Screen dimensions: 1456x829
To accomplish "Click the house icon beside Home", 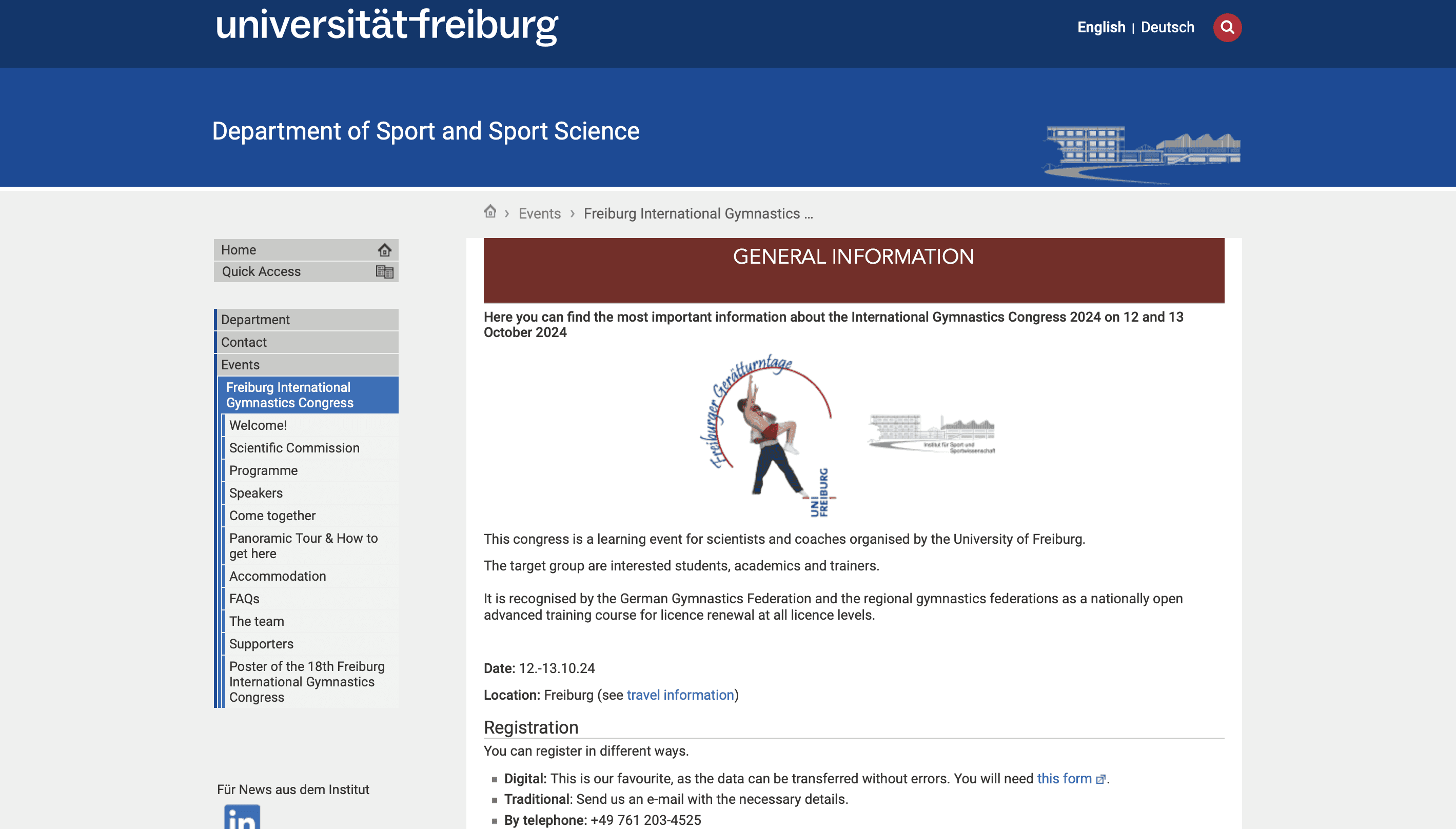I will tap(384, 250).
